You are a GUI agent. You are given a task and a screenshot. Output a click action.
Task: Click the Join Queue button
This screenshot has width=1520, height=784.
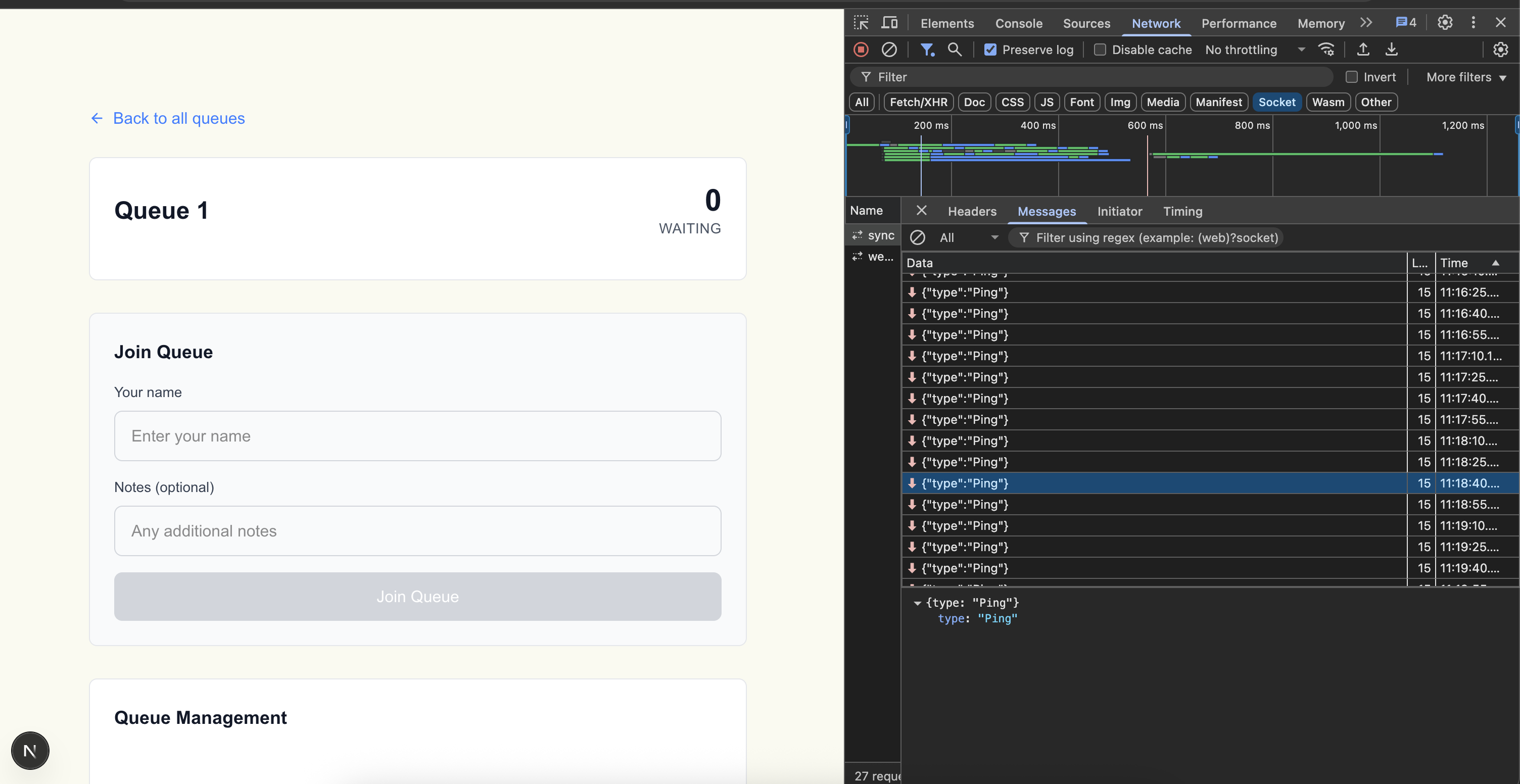coord(417,597)
